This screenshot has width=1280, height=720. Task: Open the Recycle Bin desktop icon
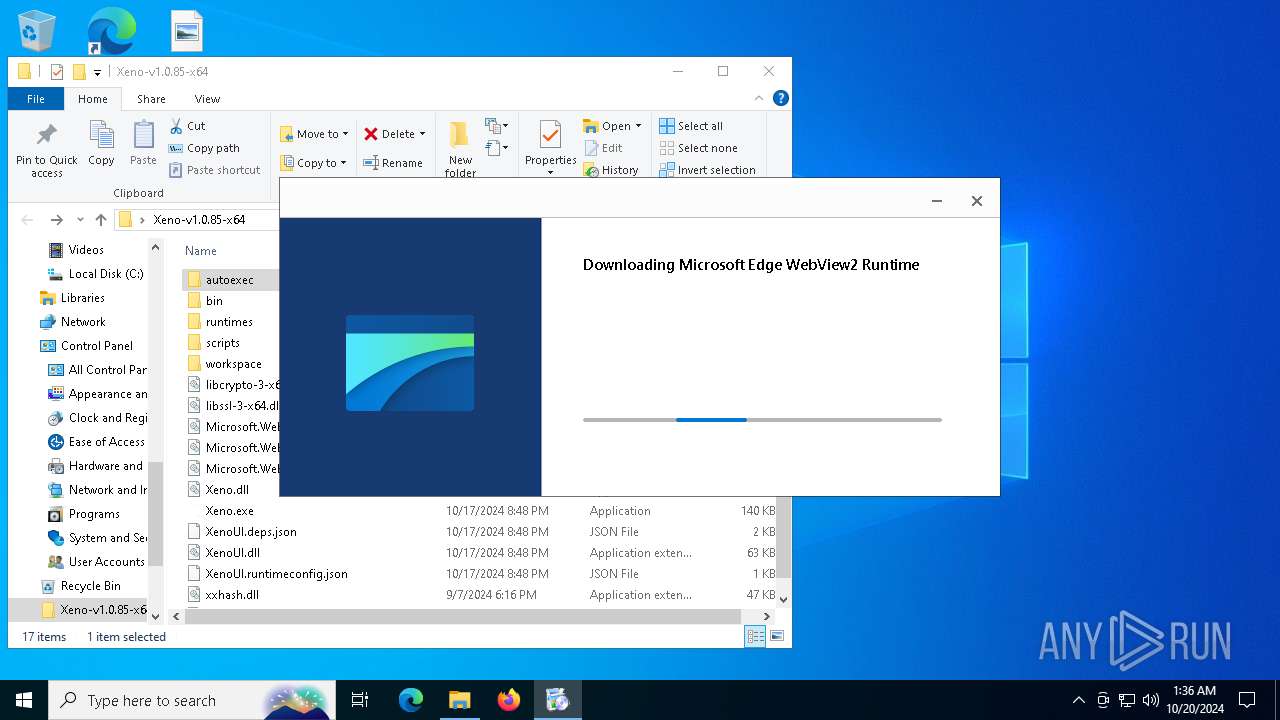click(x=37, y=31)
